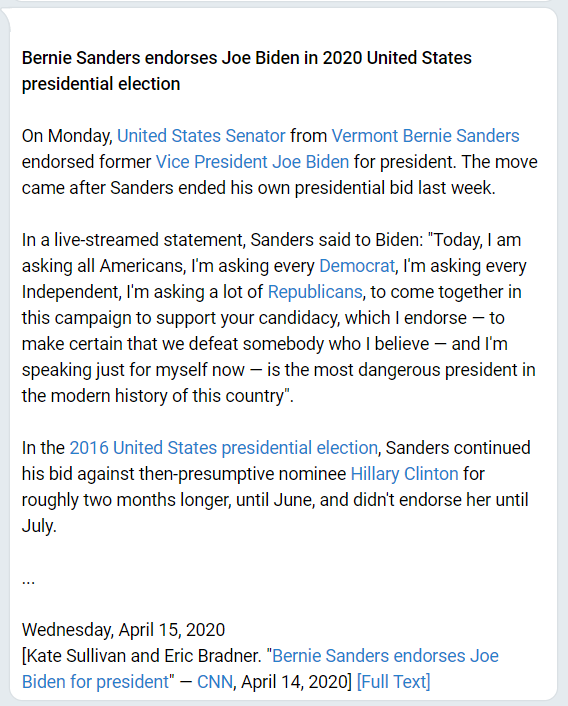This screenshot has height=706, width=568.
Task: Visit the Hillary Clinton link
Action: coord(404,474)
